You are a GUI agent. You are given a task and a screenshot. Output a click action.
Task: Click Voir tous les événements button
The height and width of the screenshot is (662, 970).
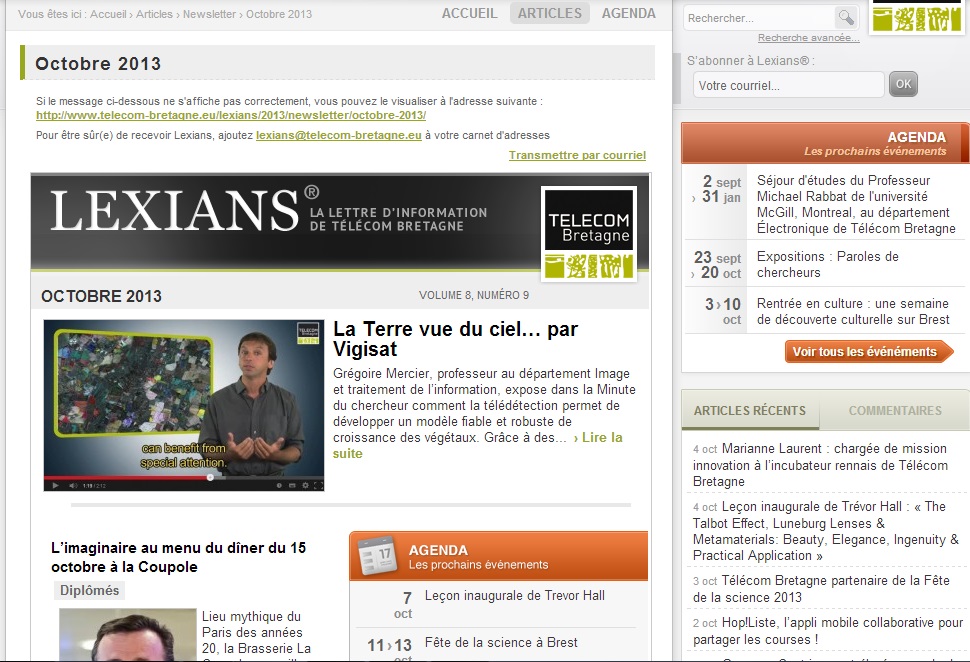(869, 351)
